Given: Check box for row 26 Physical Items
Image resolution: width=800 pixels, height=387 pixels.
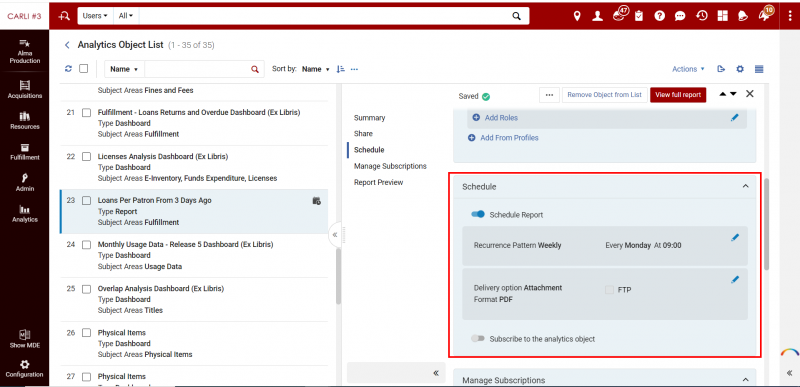Looking at the screenshot, I should tap(86, 333).
